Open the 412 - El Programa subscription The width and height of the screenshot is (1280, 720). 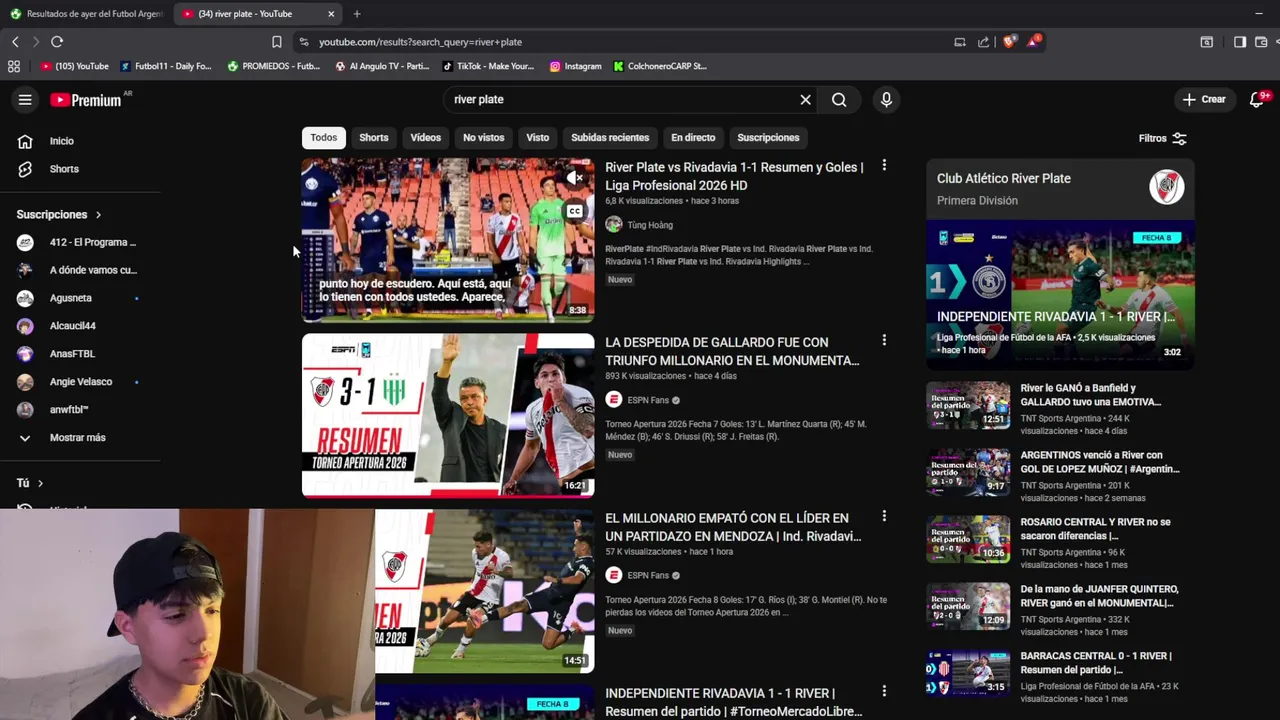tap(80, 242)
